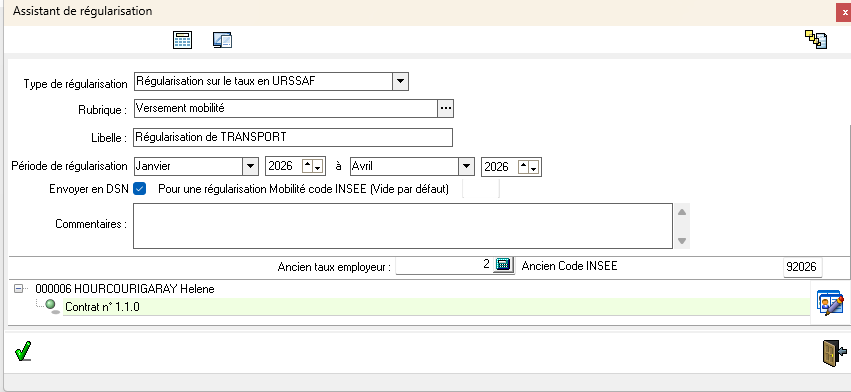Screen dimensions: 851x392
Task: Click the Rubrique field Versement mobilité
Action: coord(285,109)
